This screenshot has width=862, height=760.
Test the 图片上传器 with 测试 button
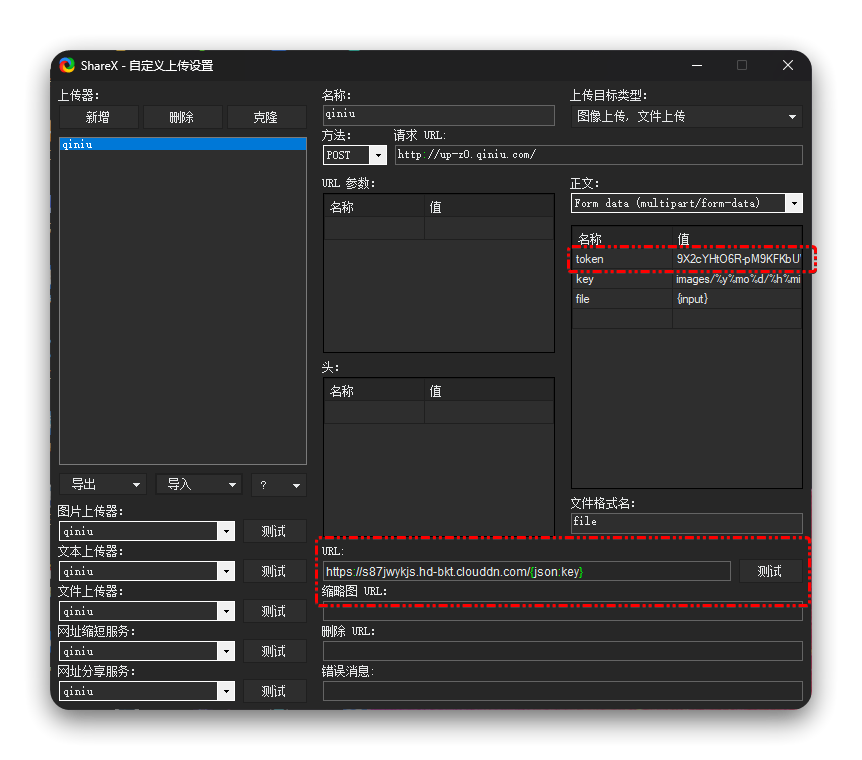(x=274, y=531)
